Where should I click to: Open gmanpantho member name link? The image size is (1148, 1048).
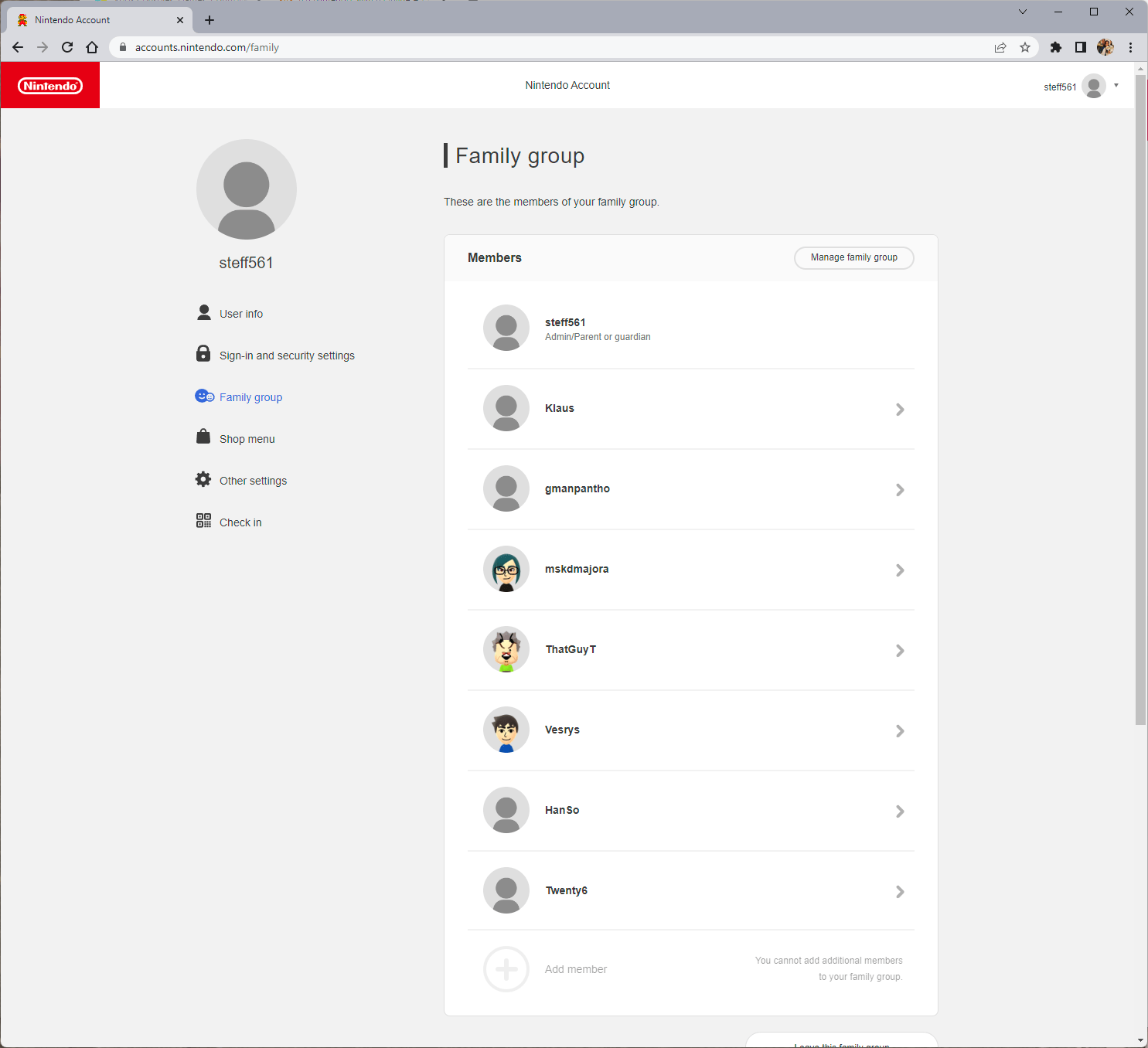point(577,488)
